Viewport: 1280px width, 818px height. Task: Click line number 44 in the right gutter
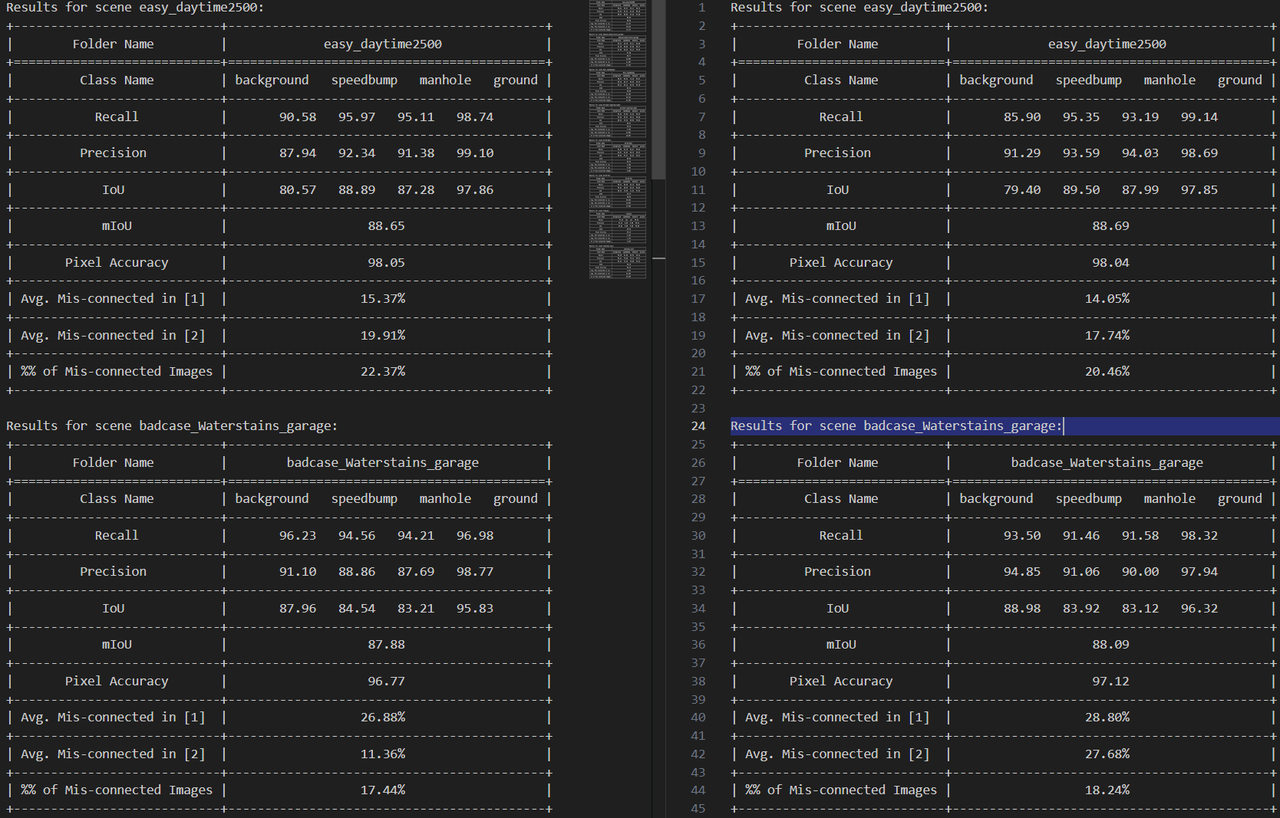698,790
